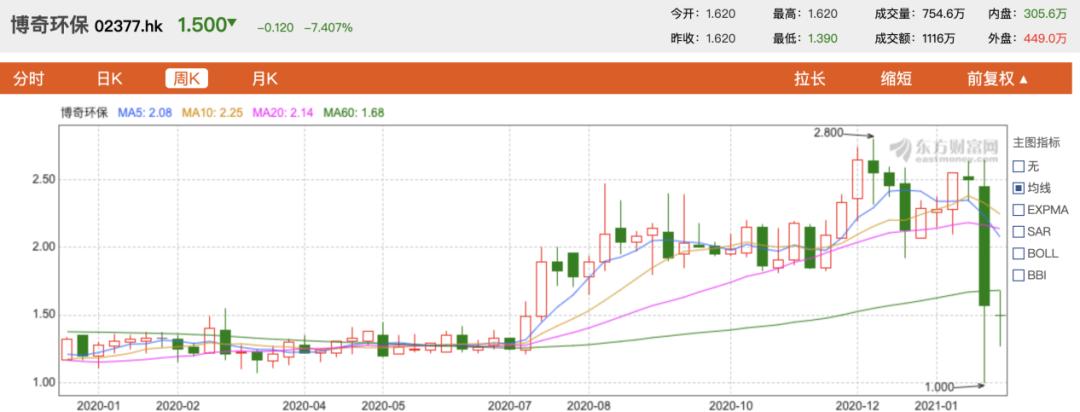Image resolution: width=1080 pixels, height=412 pixels.
Task: Switch to the 日K chart tab
Action: 110,79
